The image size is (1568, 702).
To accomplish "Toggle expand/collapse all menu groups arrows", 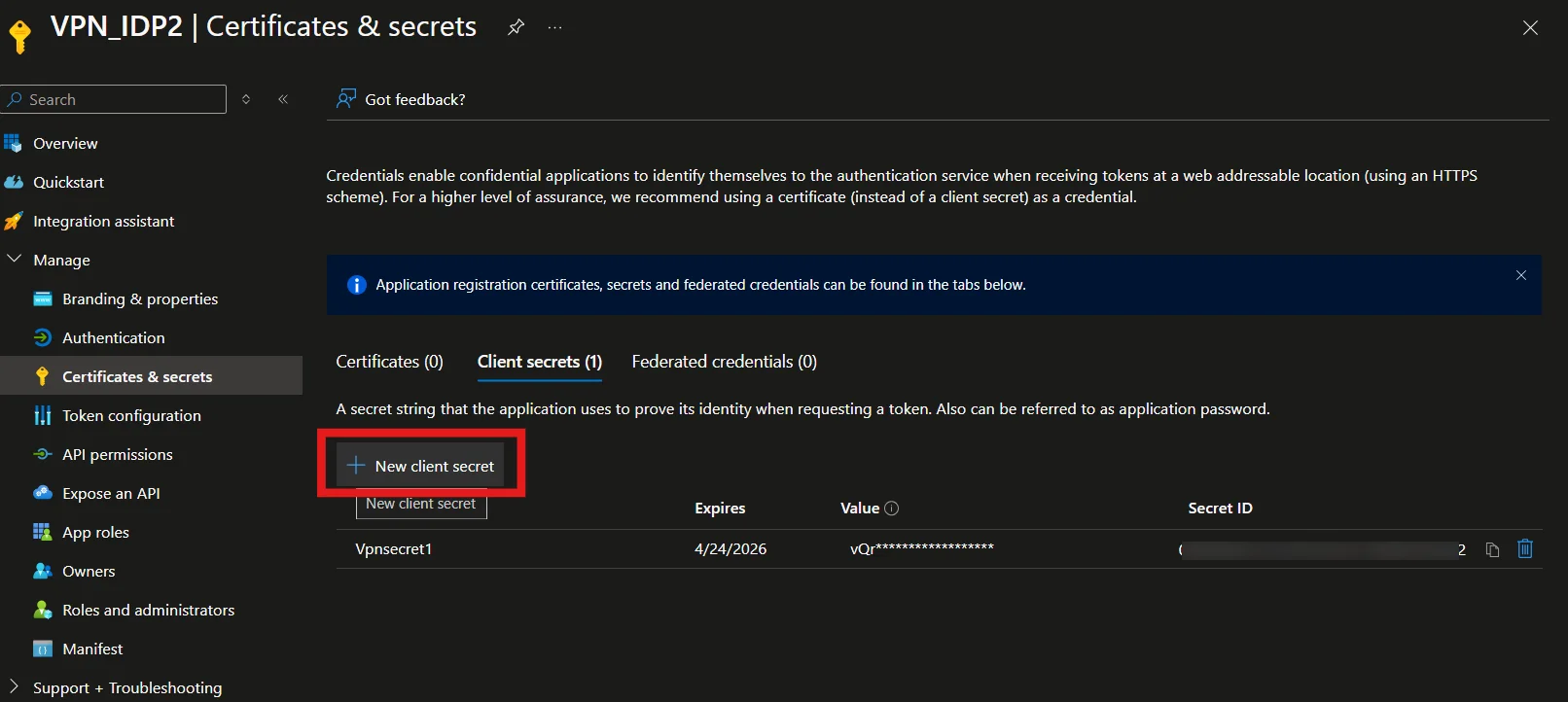I will click(246, 99).
